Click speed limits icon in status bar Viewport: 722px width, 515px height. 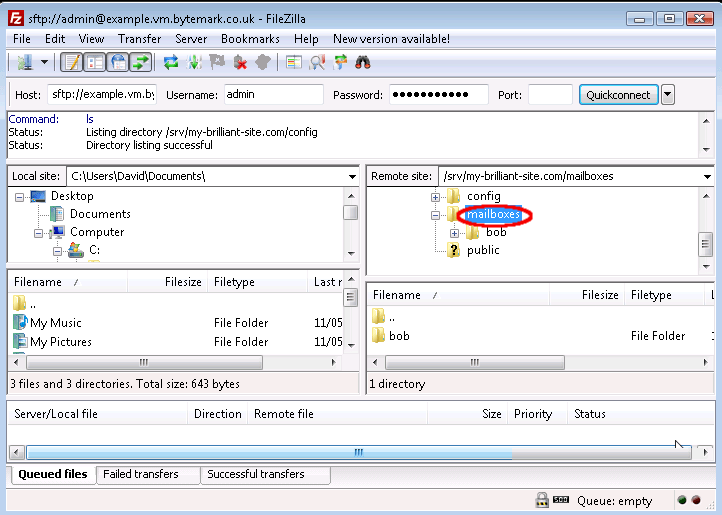click(561, 500)
